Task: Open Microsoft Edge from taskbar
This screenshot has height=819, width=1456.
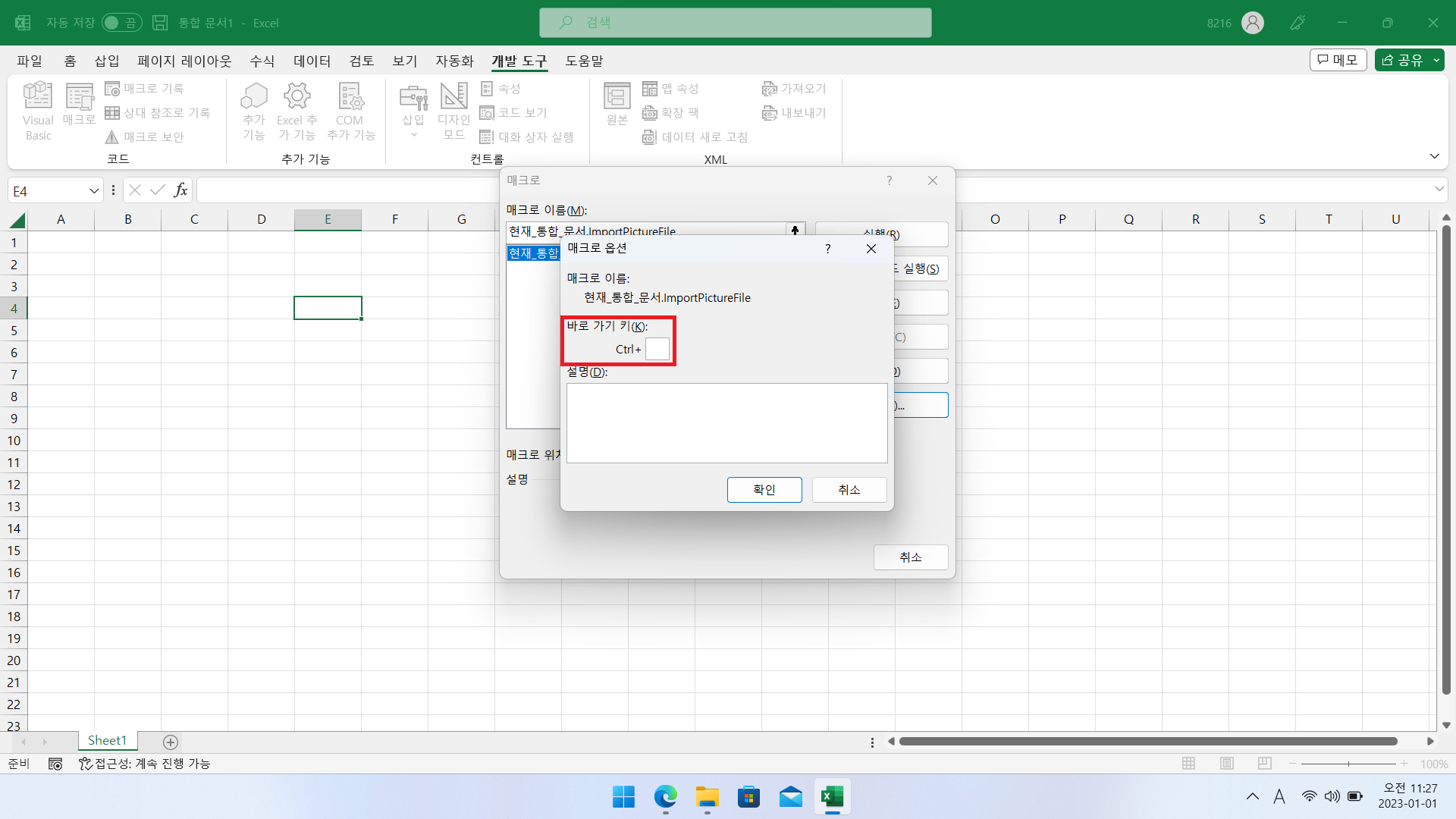Action: pos(665,797)
